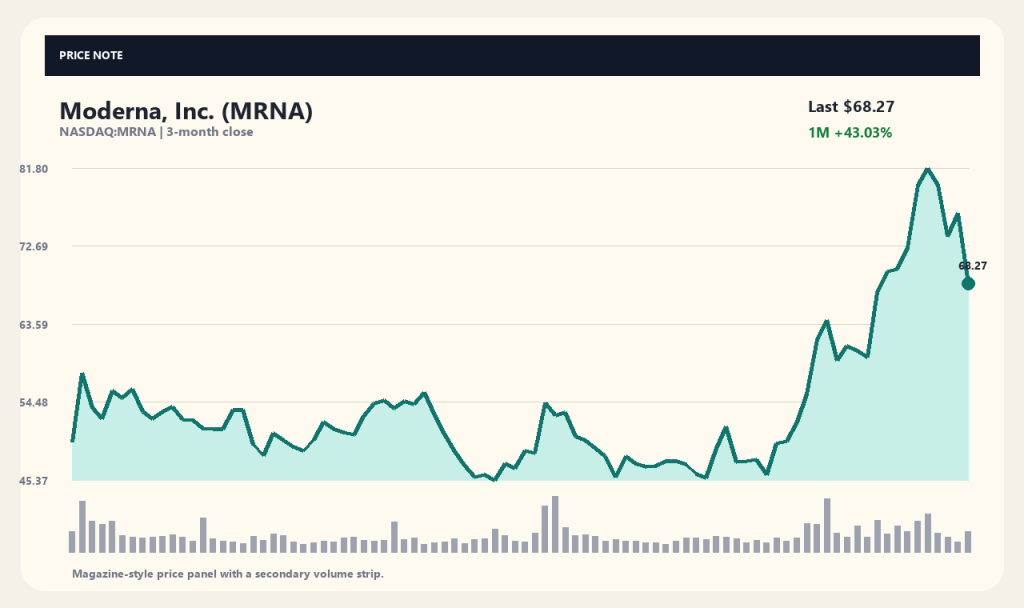1024x608 pixels.
Task: Click the 54.48 y-axis label
Action: click(x=33, y=403)
